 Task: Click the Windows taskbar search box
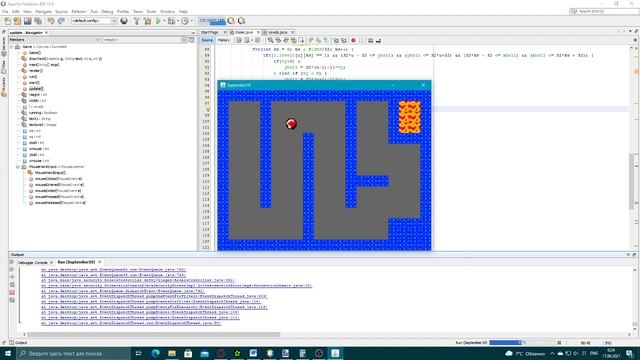click(x=73, y=353)
